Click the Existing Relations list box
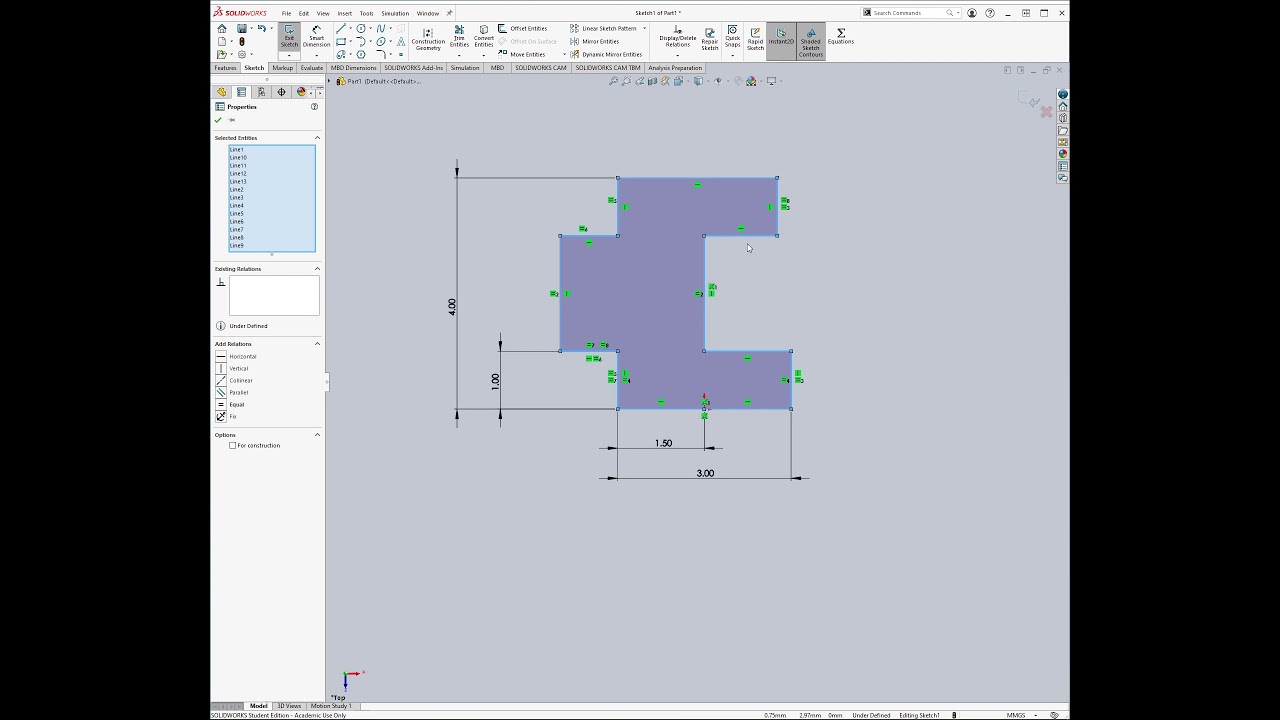The width and height of the screenshot is (1280, 720). tap(274, 296)
